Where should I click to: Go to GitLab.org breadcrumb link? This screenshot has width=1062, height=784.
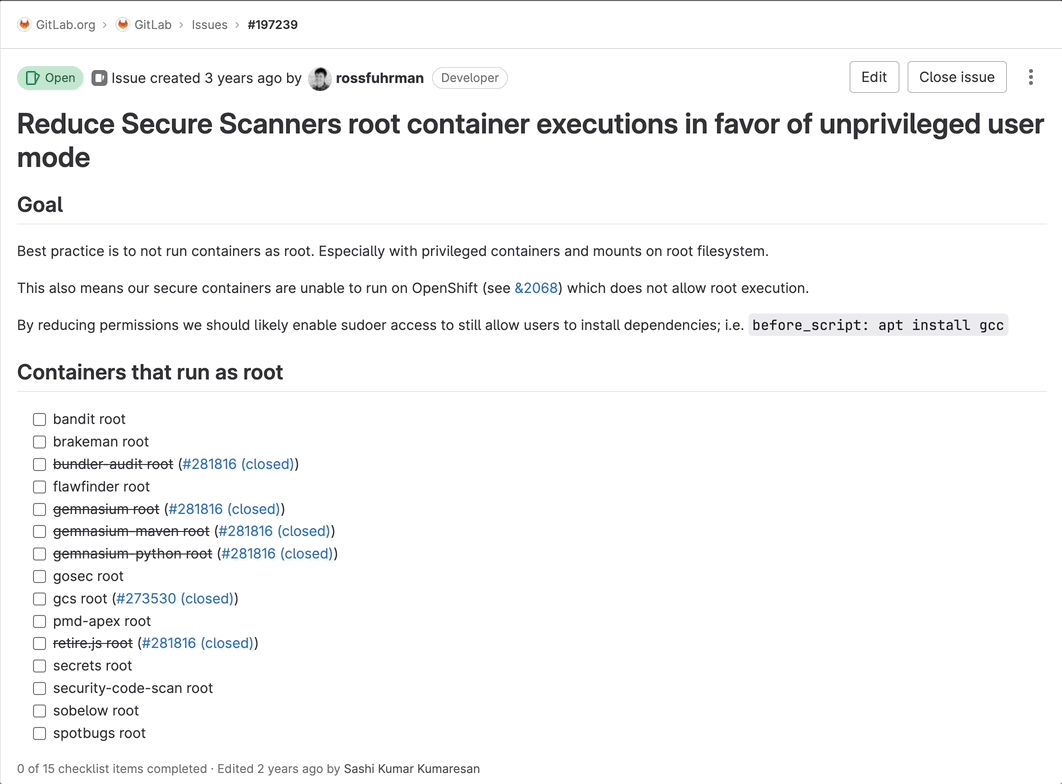pyautogui.click(x=65, y=24)
